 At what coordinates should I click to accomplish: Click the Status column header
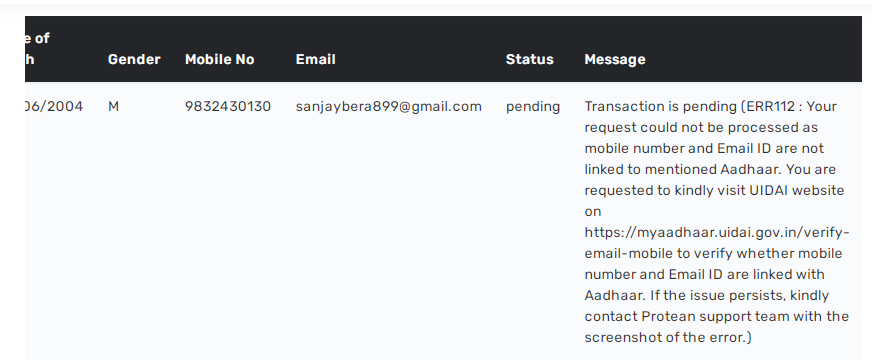click(x=529, y=60)
